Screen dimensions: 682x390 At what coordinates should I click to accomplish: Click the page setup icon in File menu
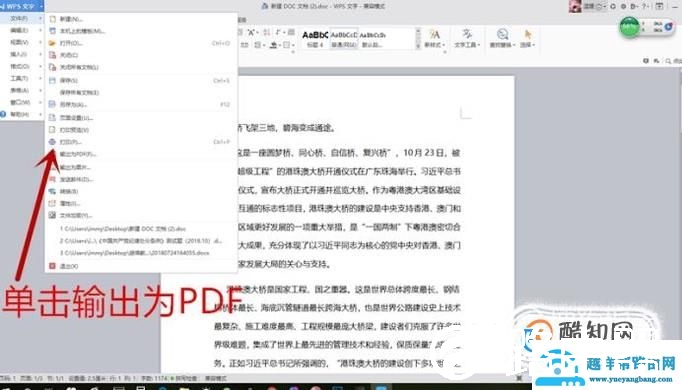pos(53,118)
